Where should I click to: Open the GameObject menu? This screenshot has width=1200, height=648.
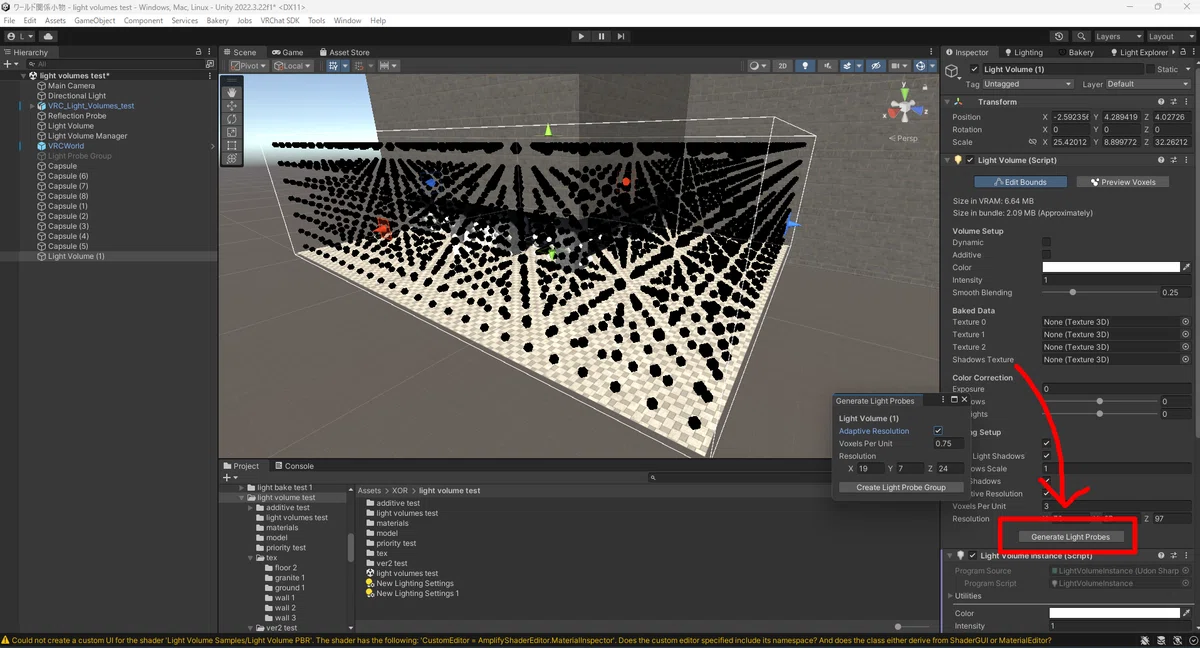click(94, 20)
